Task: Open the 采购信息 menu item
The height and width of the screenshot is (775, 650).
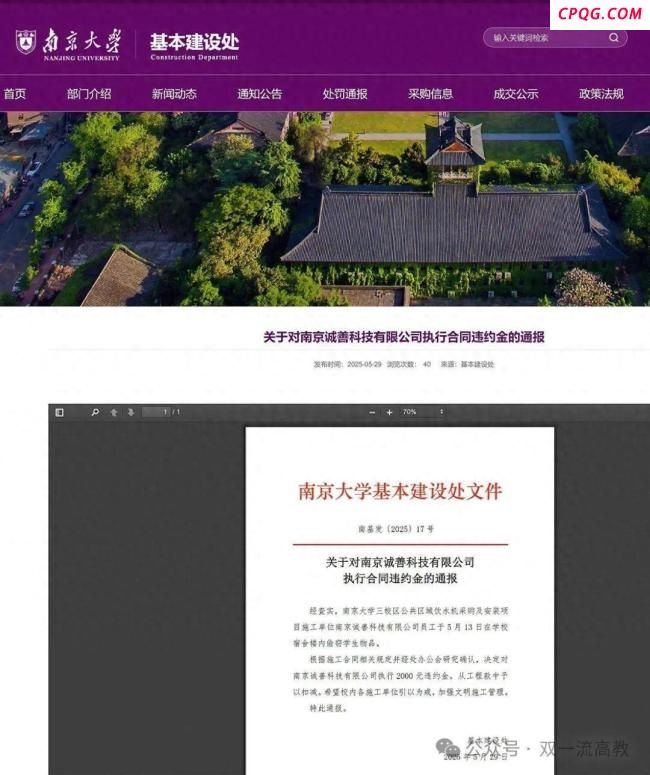Action: point(431,93)
